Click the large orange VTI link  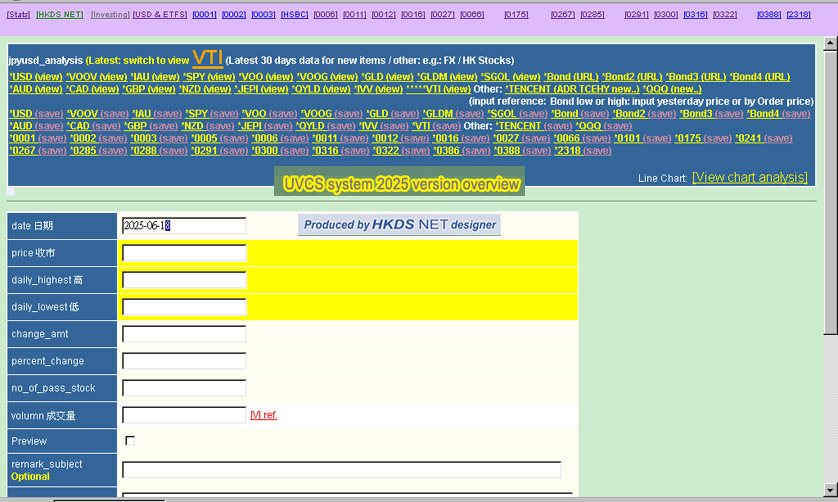207,58
